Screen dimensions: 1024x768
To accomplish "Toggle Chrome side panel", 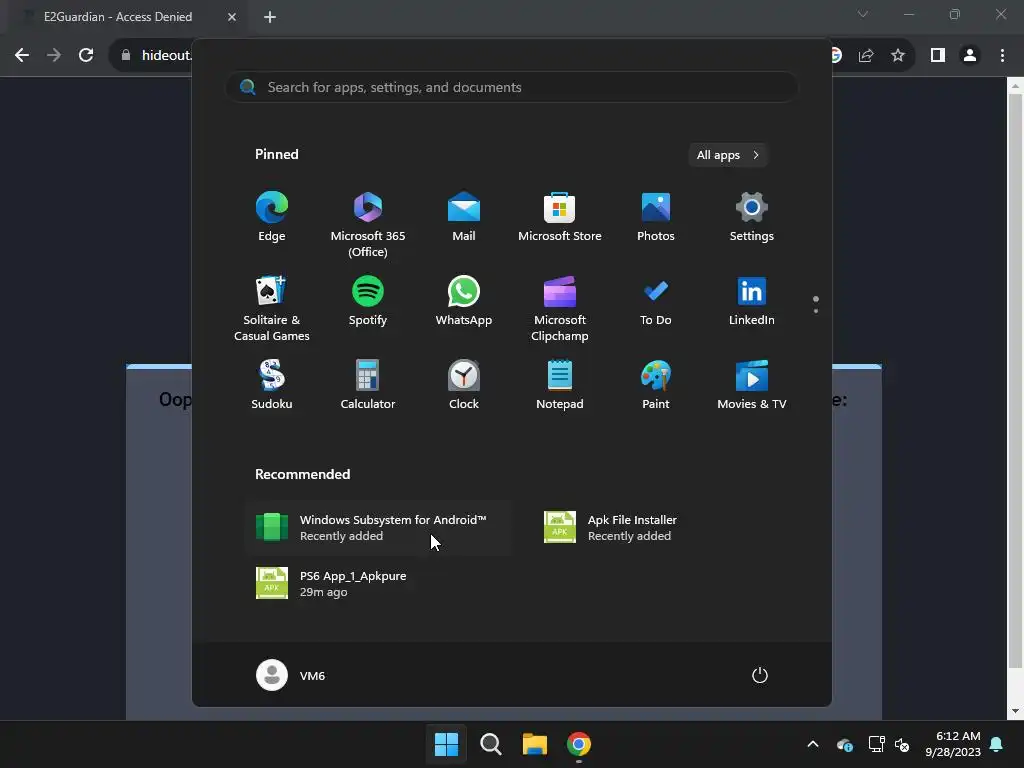I will point(938,56).
